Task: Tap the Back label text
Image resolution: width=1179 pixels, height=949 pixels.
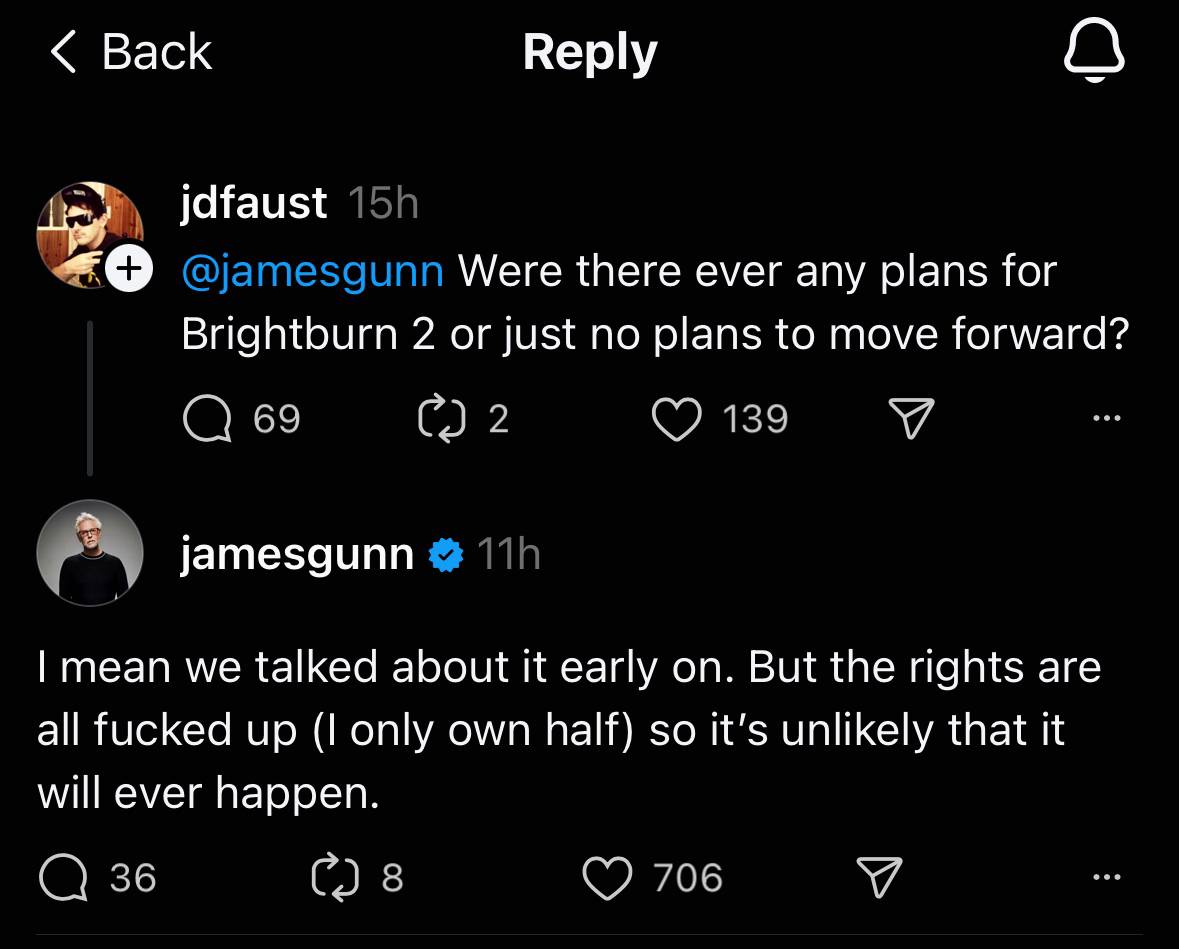Action: 157,52
